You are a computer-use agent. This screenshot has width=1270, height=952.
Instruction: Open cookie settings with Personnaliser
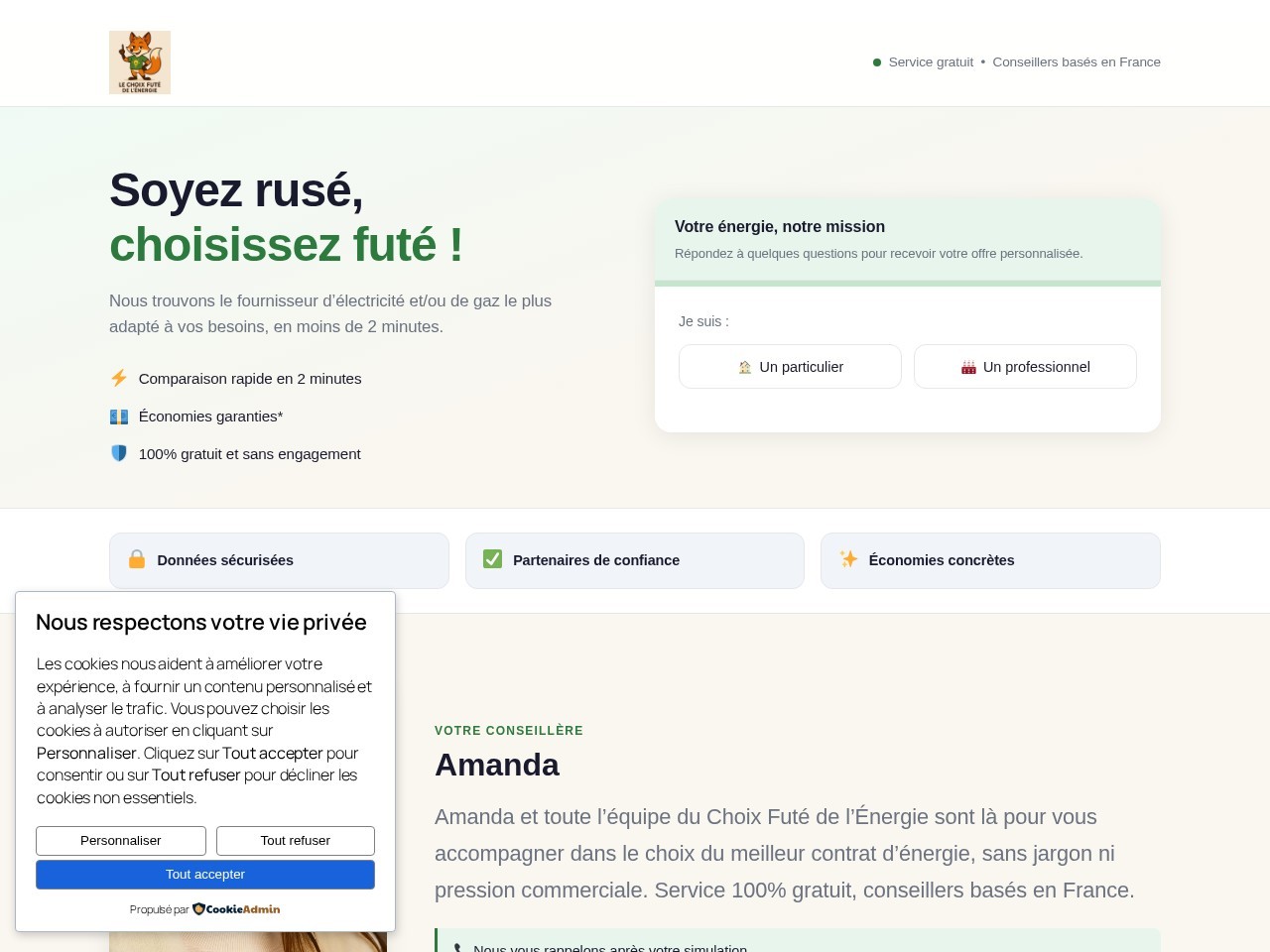point(121,841)
